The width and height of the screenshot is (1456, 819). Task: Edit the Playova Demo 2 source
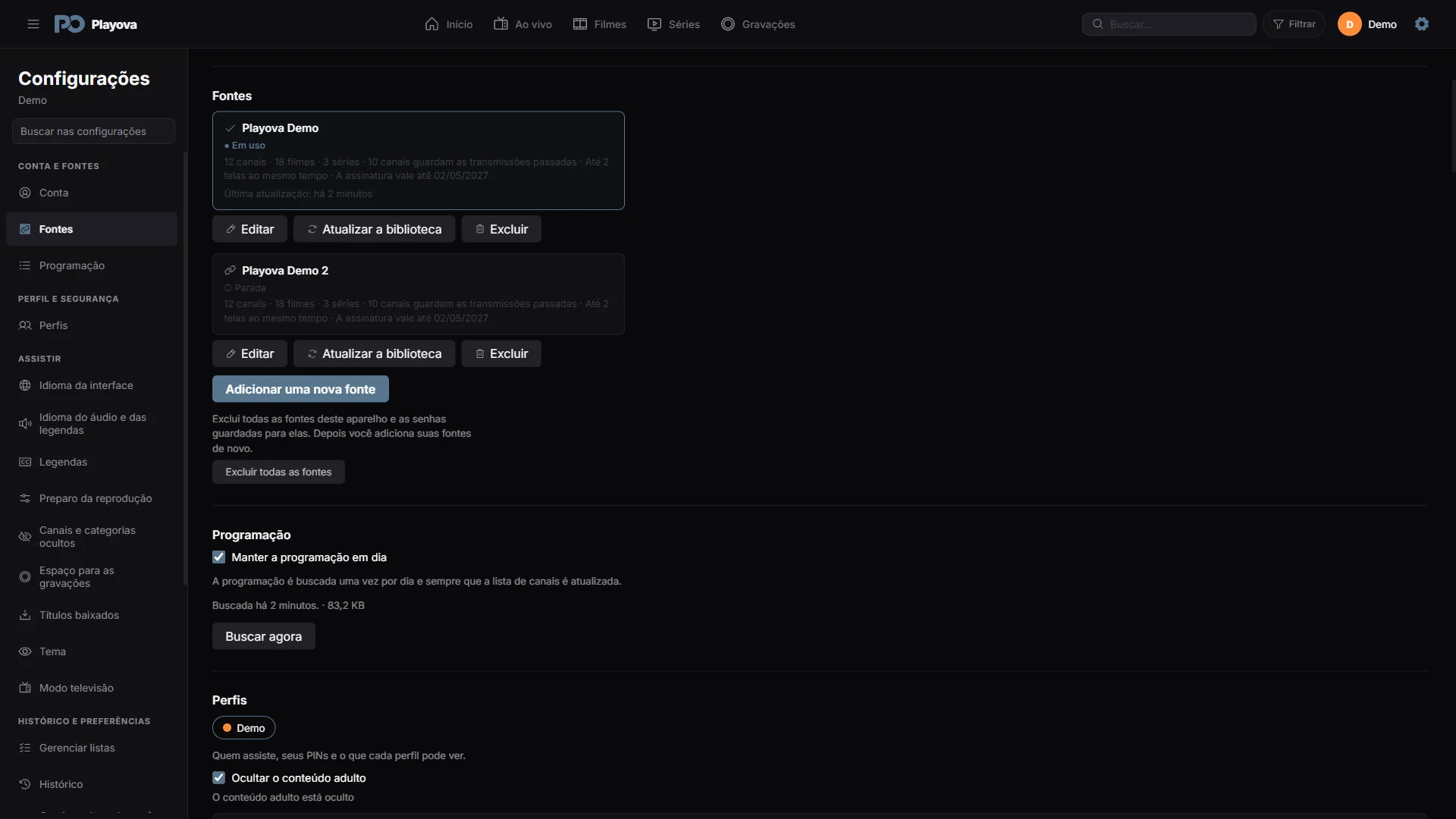249,353
